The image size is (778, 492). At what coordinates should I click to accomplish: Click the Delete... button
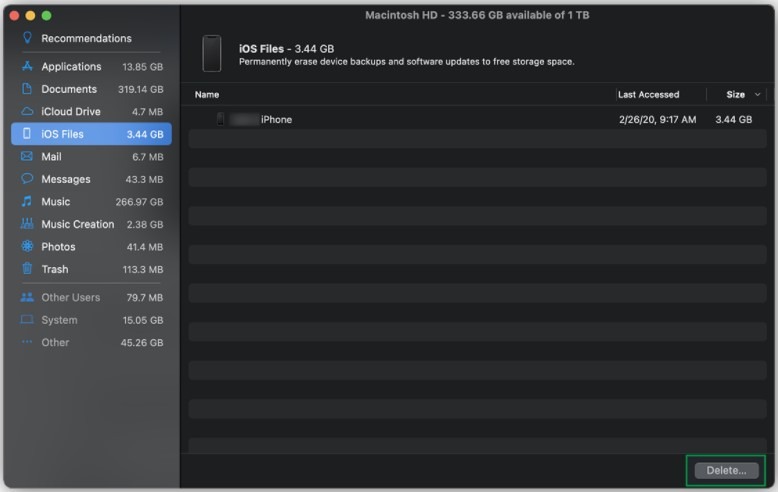click(726, 470)
